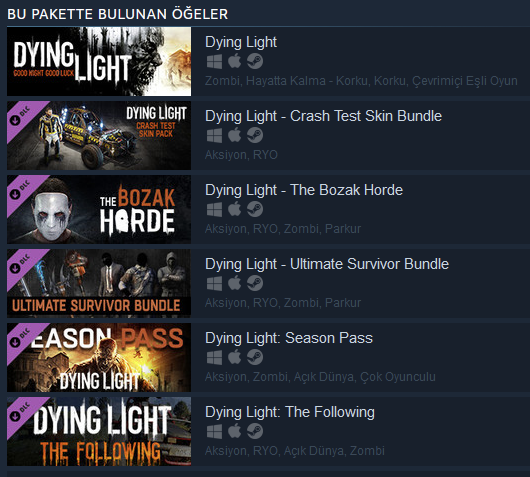This screenshot has width=530, height=477.
Task: Click the Steam icon under Dying Light title
Action: [x=255, y=62]
